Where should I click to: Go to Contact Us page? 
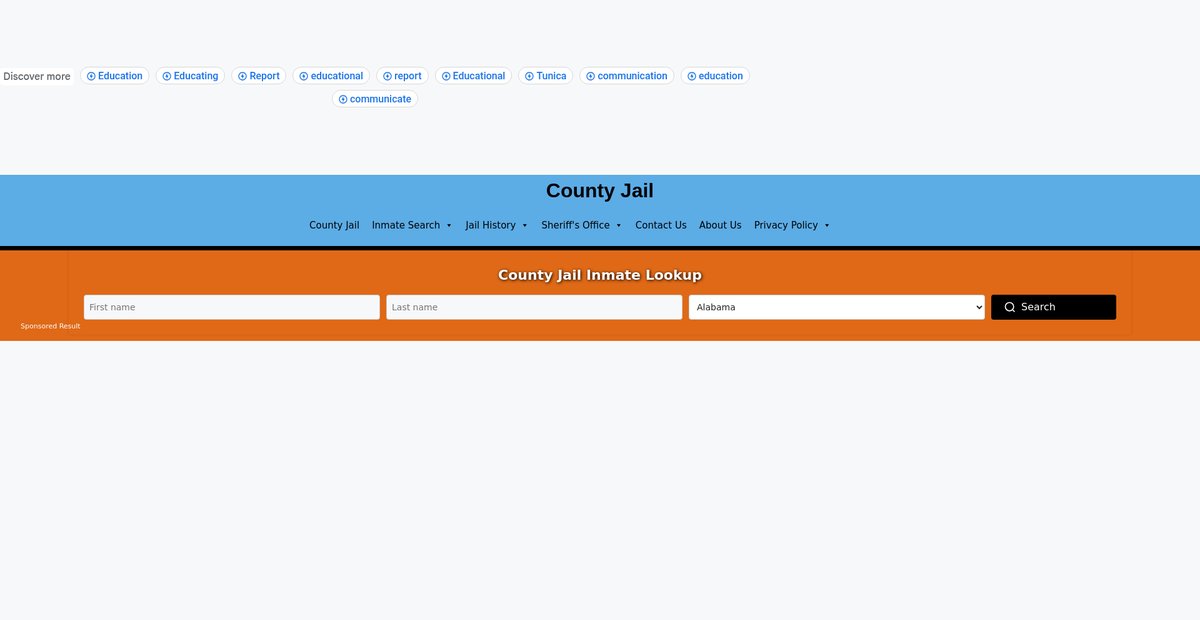[661, 225]
